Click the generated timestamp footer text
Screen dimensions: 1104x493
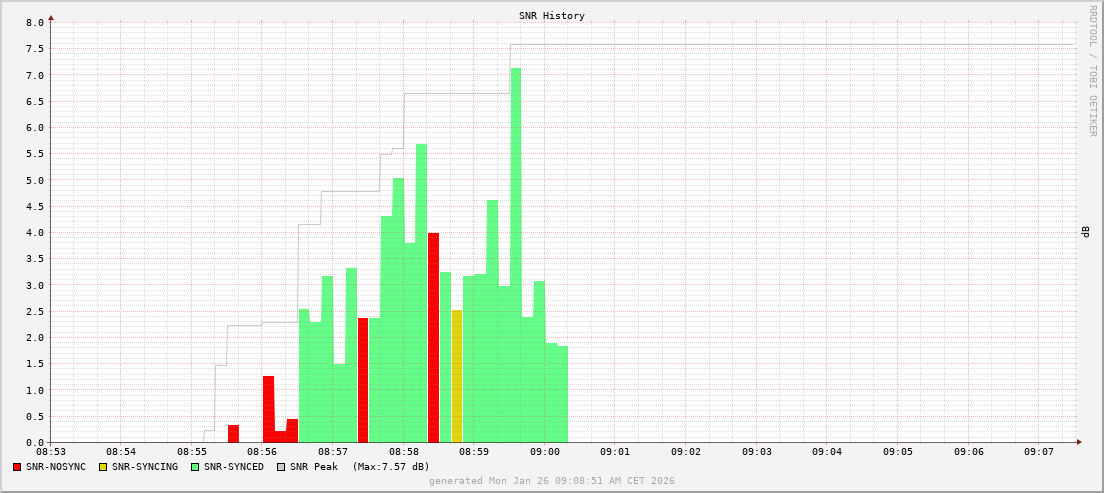click(552, 481)
